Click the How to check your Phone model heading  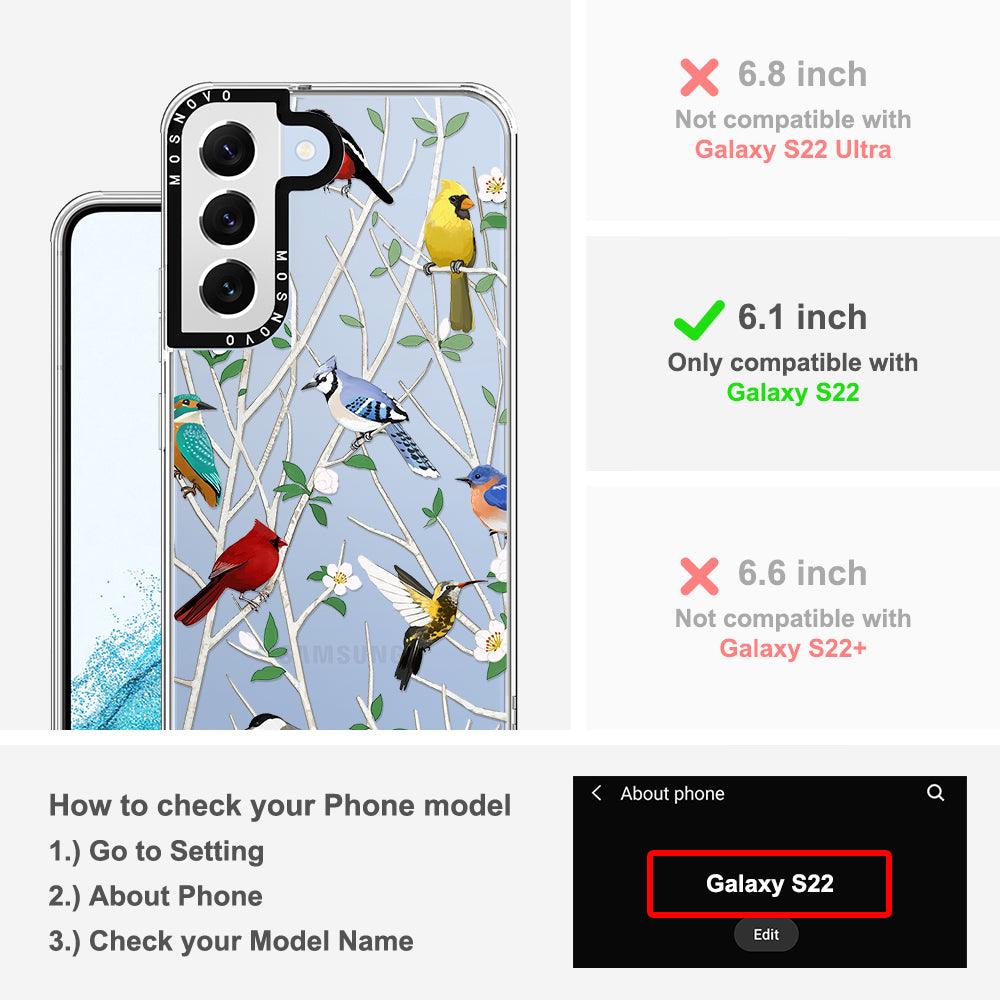[x=280, y=805]
